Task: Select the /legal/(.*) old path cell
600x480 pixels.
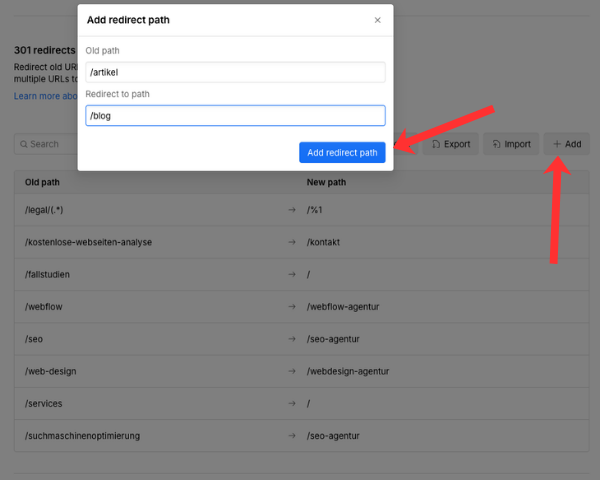Action: pos(44,210)
